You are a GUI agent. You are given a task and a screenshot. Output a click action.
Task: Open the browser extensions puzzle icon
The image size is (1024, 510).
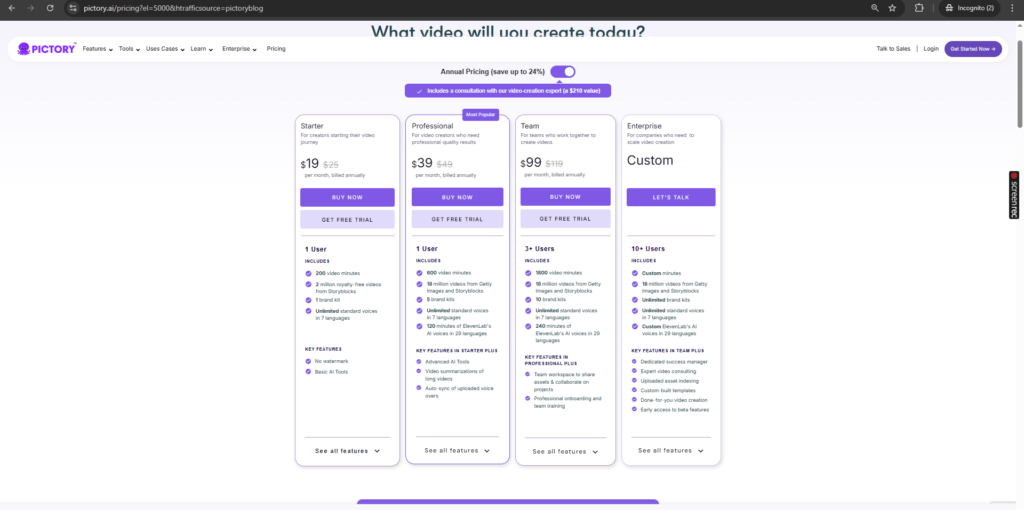pyautogui.click(x=919, y=8)
